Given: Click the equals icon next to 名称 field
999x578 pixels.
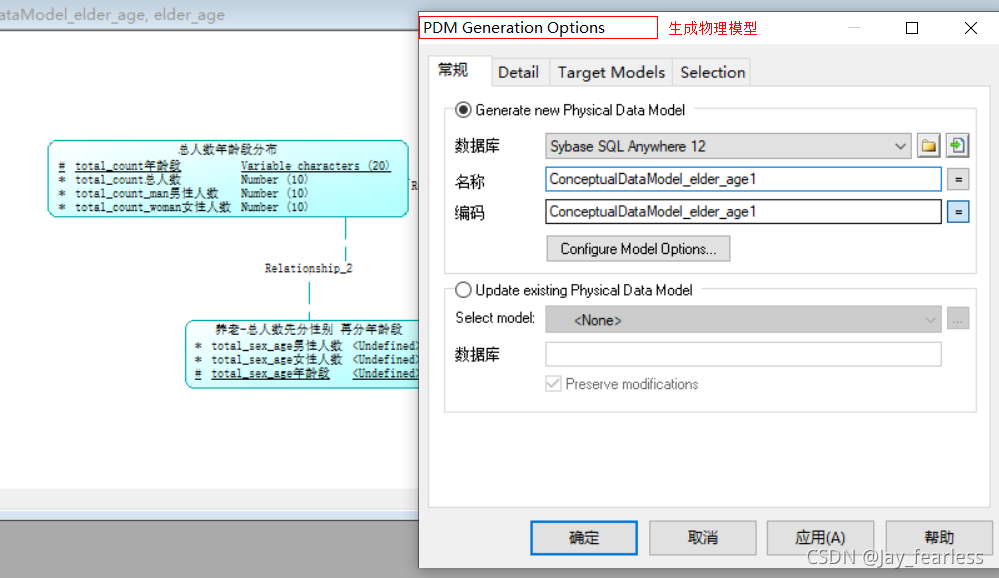Looking at the screenshot, I should coord(956,181).
